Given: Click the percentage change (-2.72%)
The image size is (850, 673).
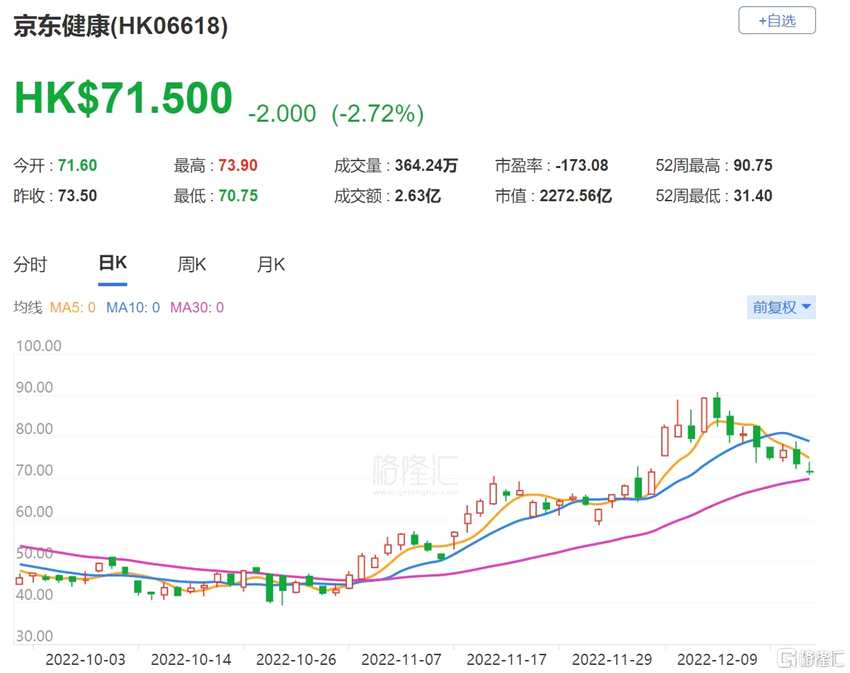Looking at the screenshot, I should tap(378, 114).
